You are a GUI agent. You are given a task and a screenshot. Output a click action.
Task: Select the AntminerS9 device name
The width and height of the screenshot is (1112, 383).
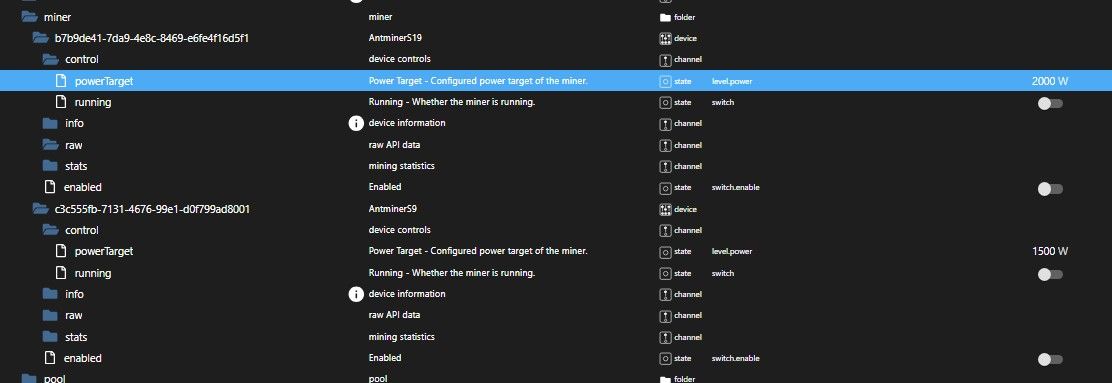click(x=392, y=209)
